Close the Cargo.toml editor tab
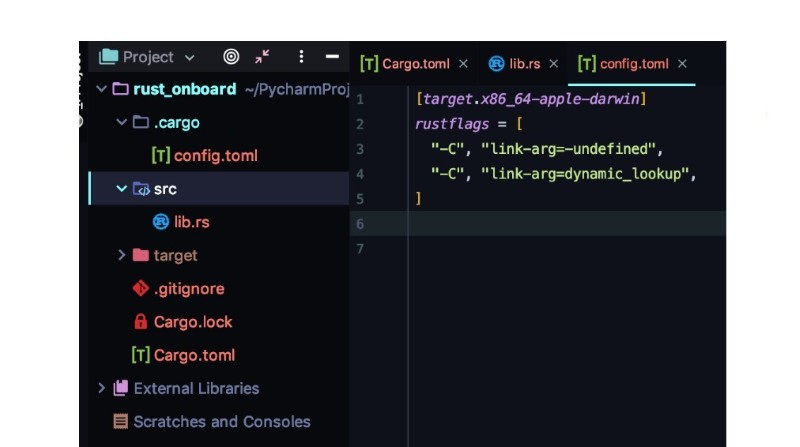This screenshot has width=800, height=447. 463,64
